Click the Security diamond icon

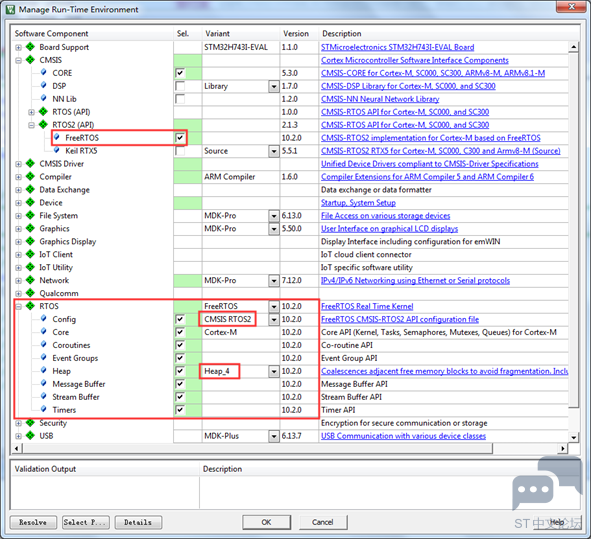tap(30, 423)
